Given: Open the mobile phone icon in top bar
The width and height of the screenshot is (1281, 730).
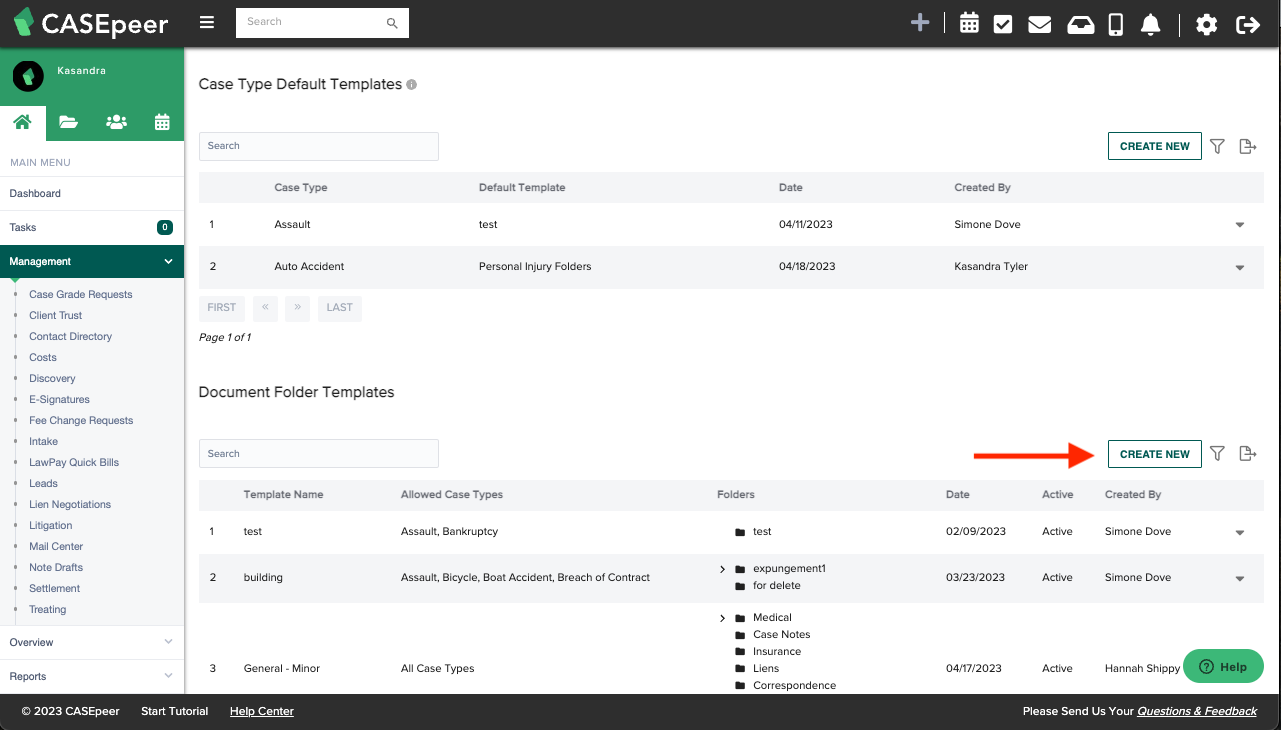Looking at the screenshot, I should (1116, 24).
